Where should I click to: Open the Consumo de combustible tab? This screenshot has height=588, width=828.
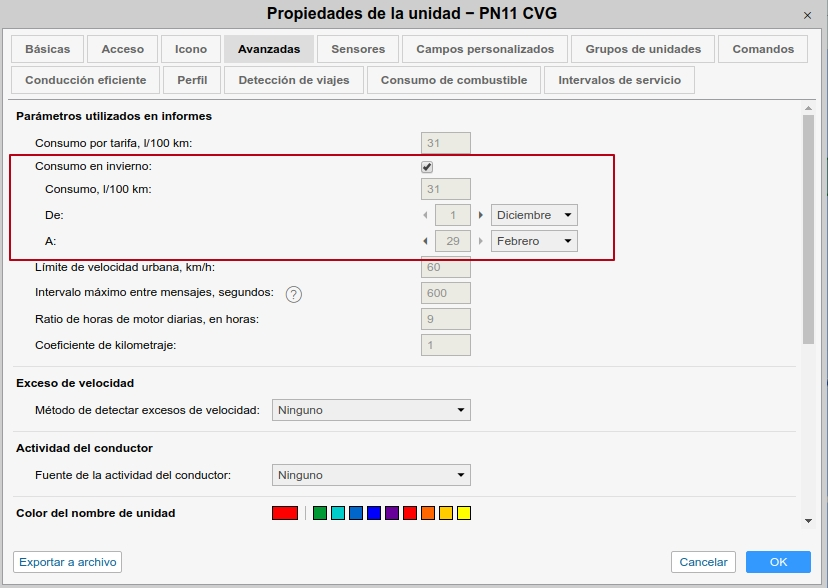(x=454, y=80)
